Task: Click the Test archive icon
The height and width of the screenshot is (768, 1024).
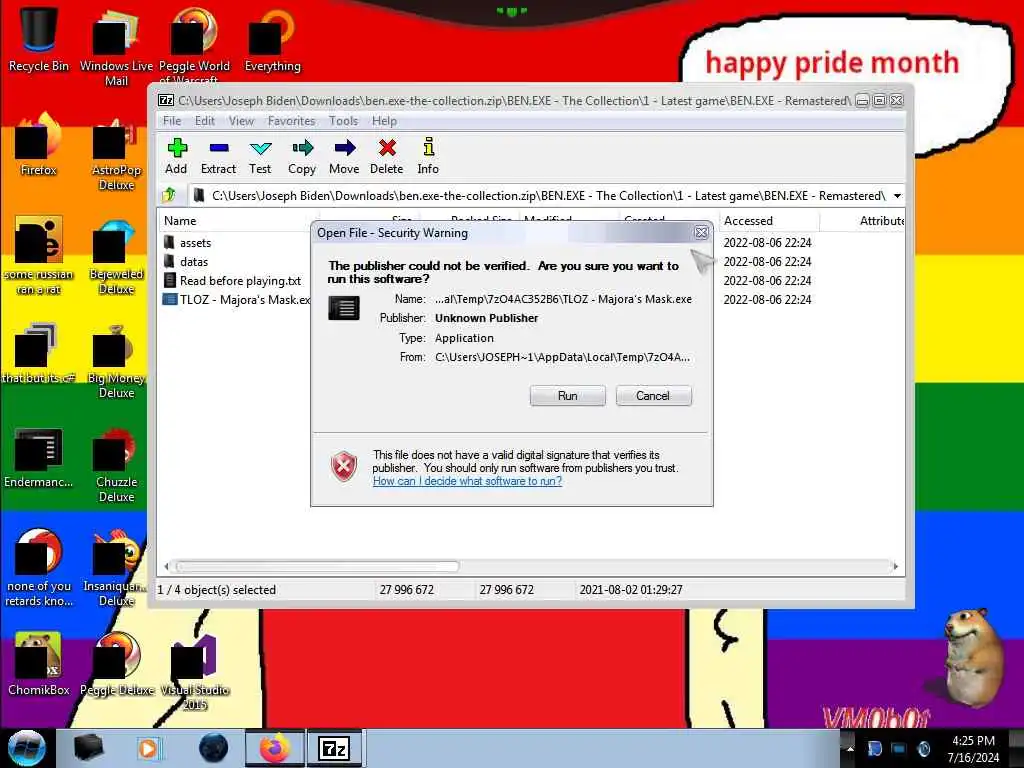Action: coord(260,155)
